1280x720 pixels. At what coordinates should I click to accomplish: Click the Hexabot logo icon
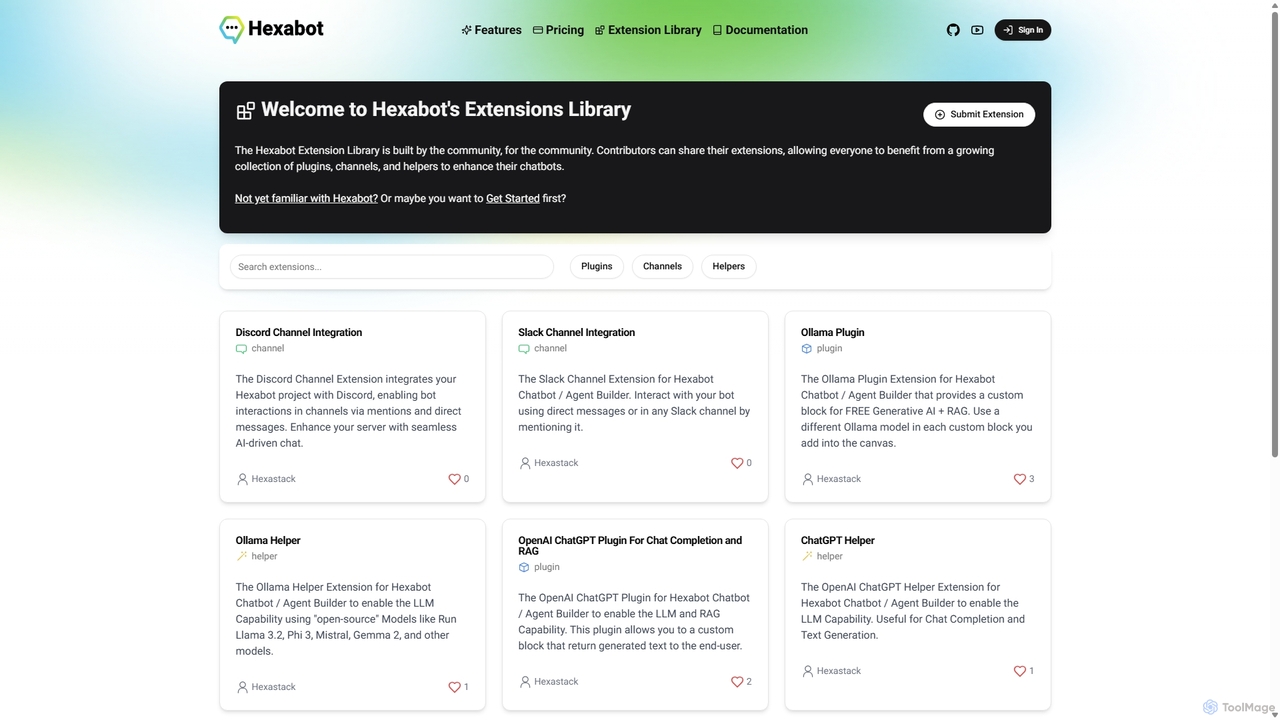pyautogui.click(x=231, y=29)
